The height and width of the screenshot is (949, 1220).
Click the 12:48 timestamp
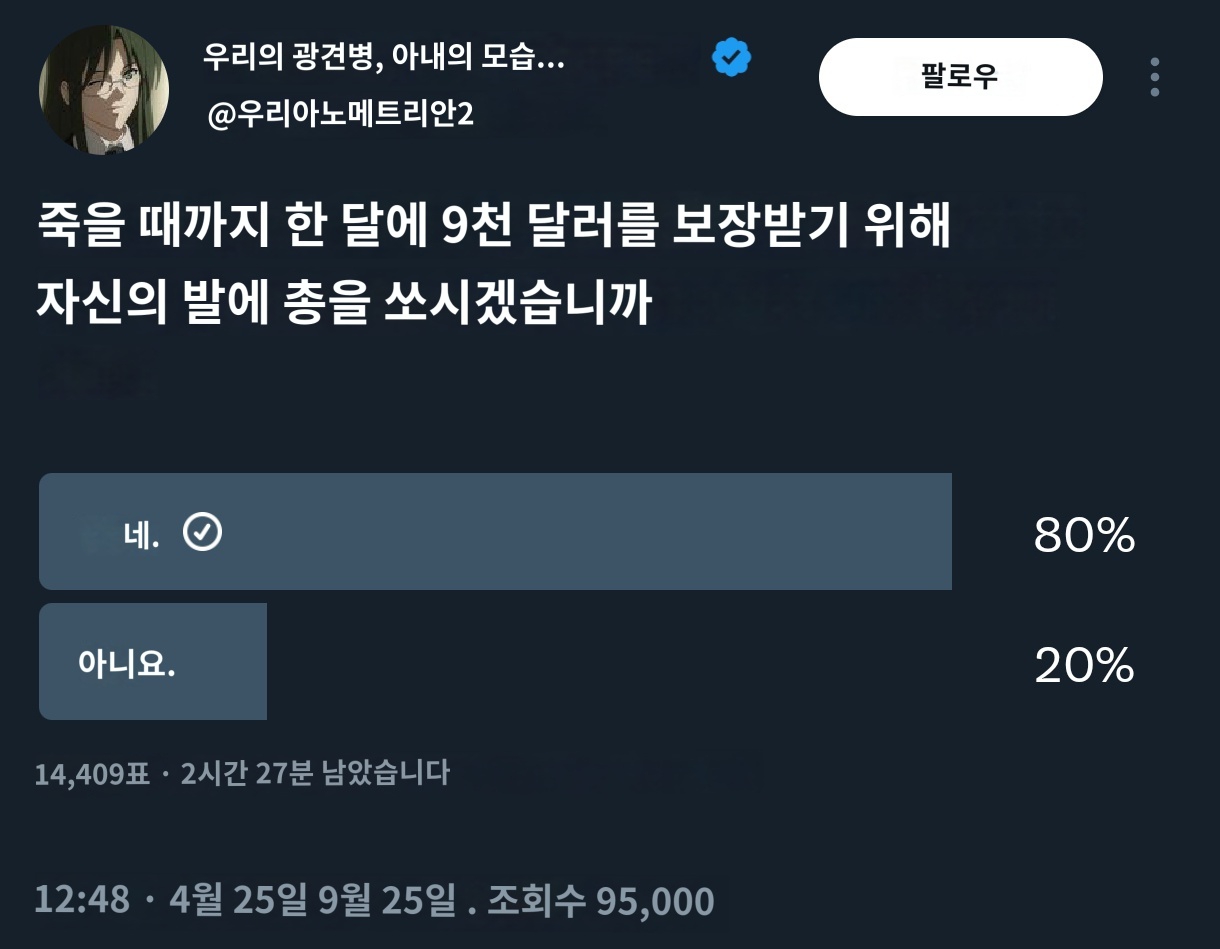click(x=82, y=899)
